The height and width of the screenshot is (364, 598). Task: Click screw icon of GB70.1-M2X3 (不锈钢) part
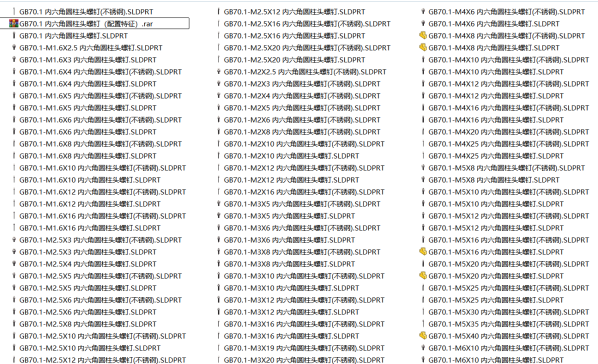pyautogui.click(x=219, y=84)
